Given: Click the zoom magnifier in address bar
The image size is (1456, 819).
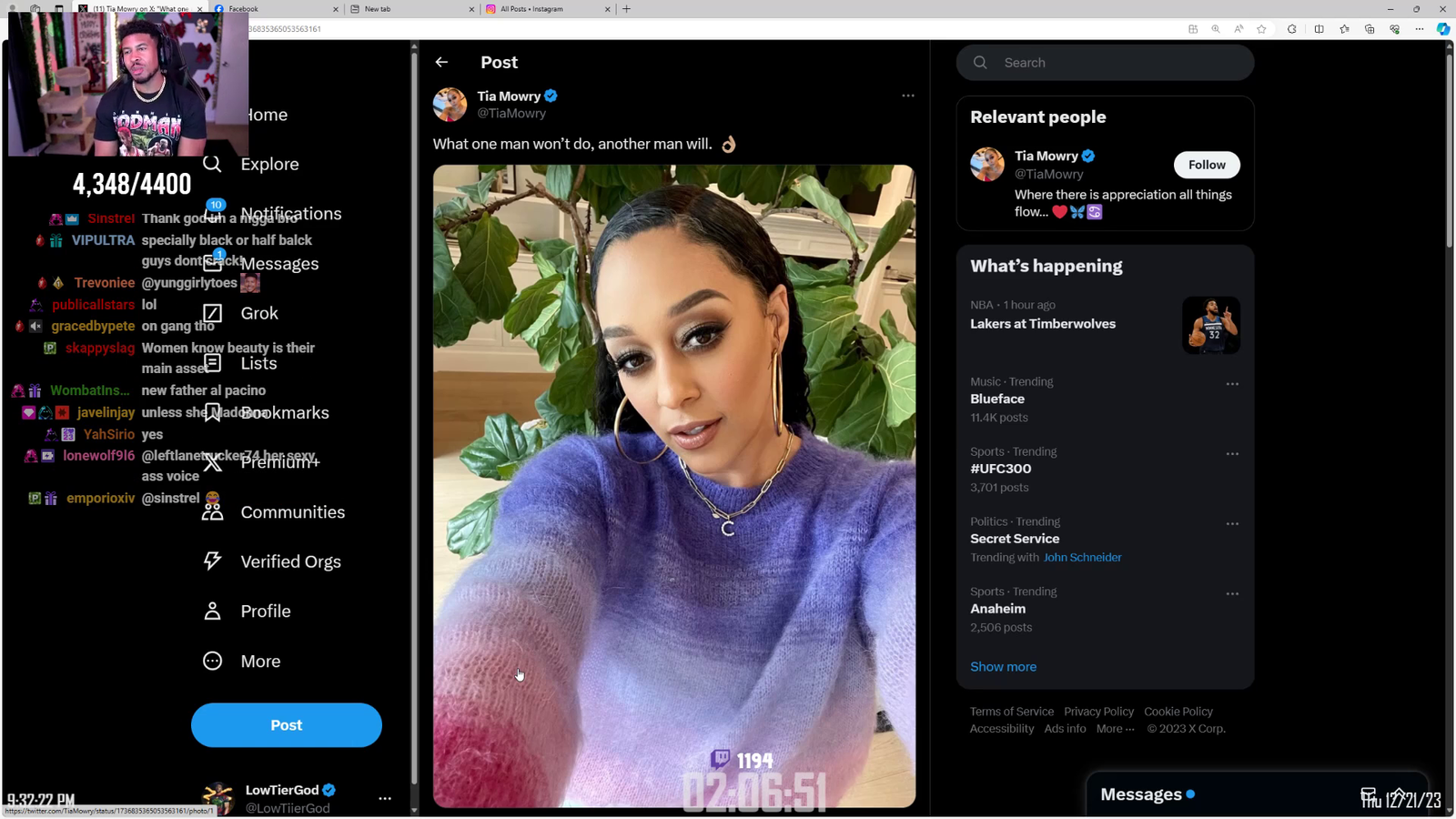Looking at the screenshot, I should [x=1216, y=29].
